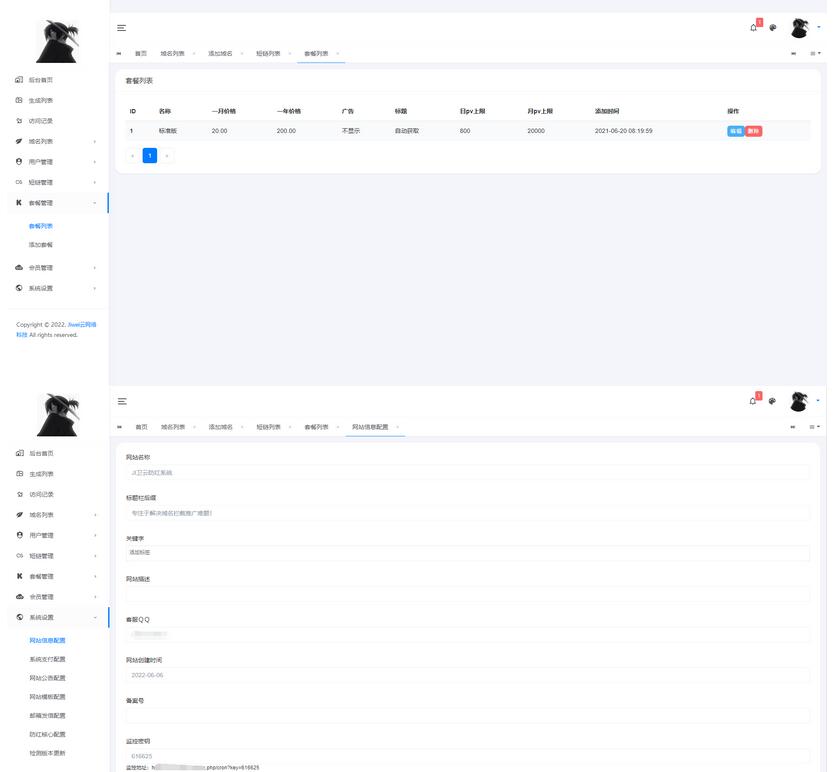Click the blue 编辑 button for 标准版

(735, 131)
